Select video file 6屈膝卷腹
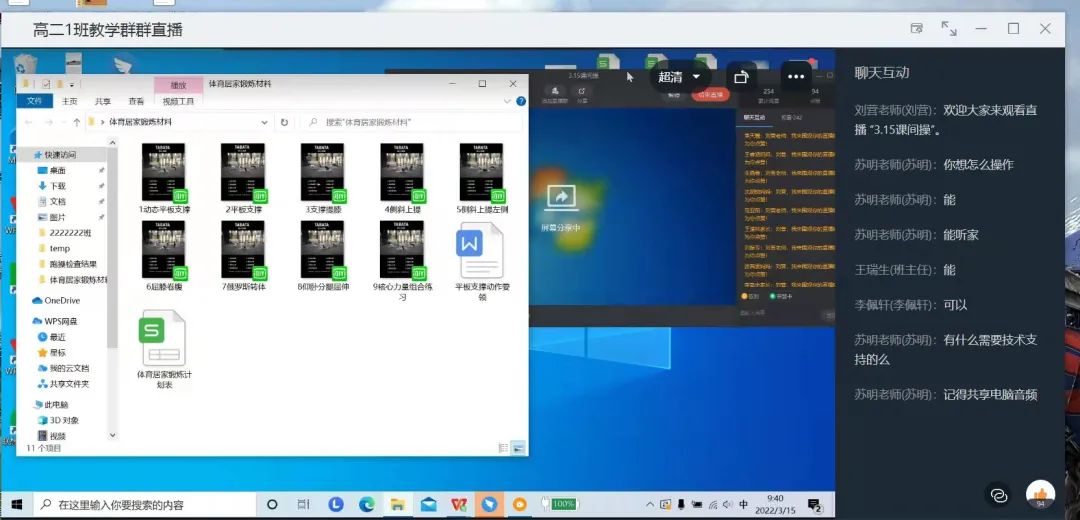The height and width of the screenshot is (520, 1080). click(164, 256)
